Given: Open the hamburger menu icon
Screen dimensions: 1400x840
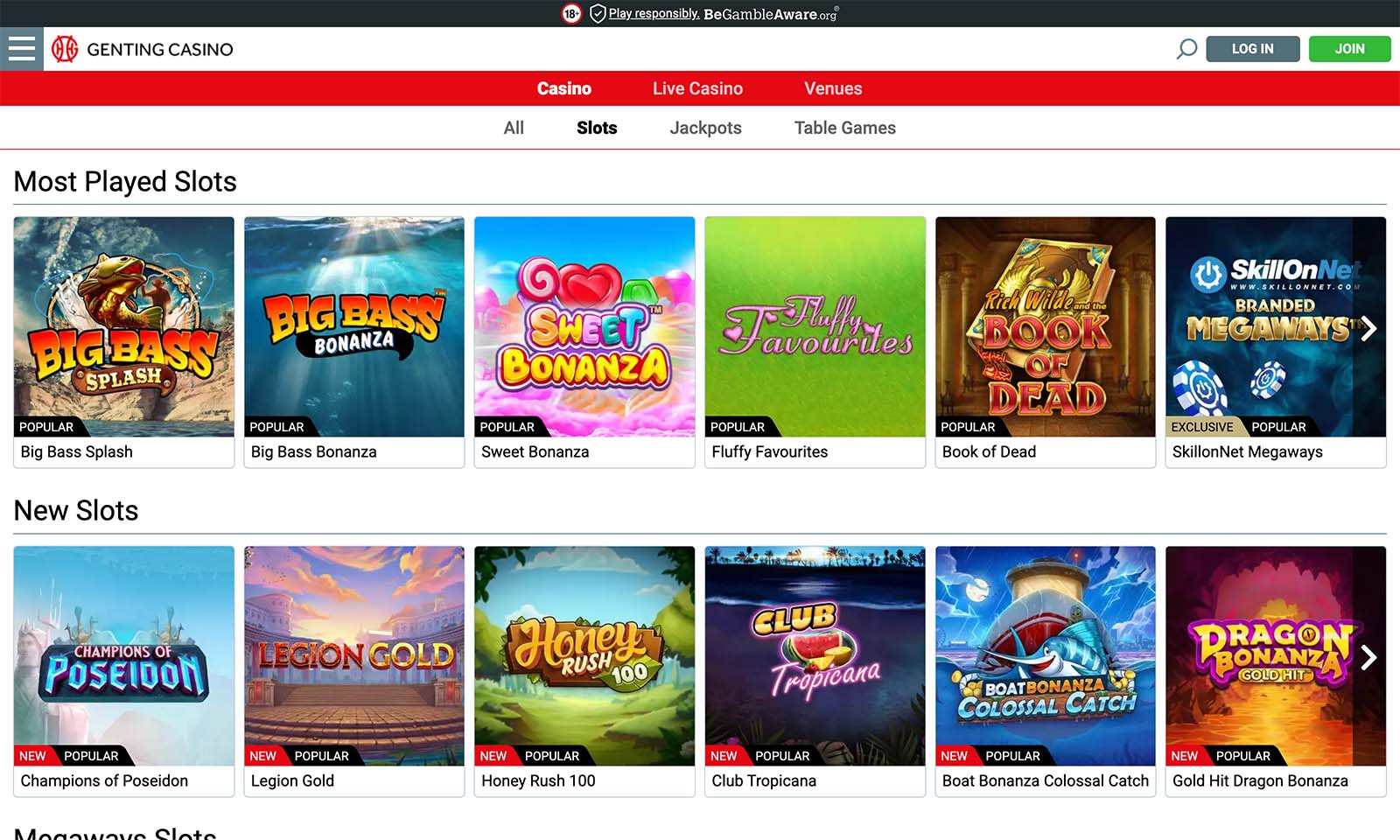Looking at the screenshot, I should point(21,49).
